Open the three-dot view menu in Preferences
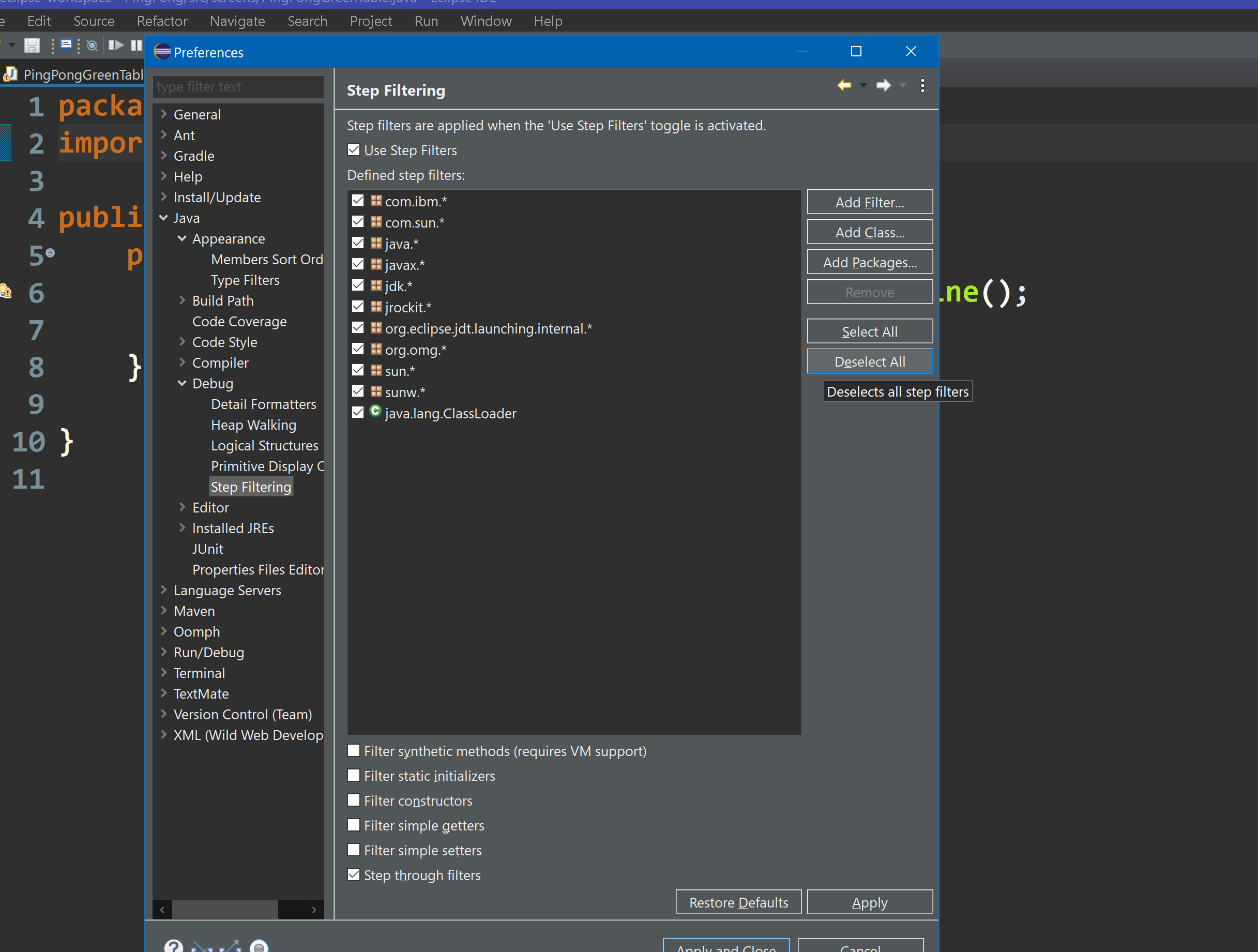 (x=922, y=85)
